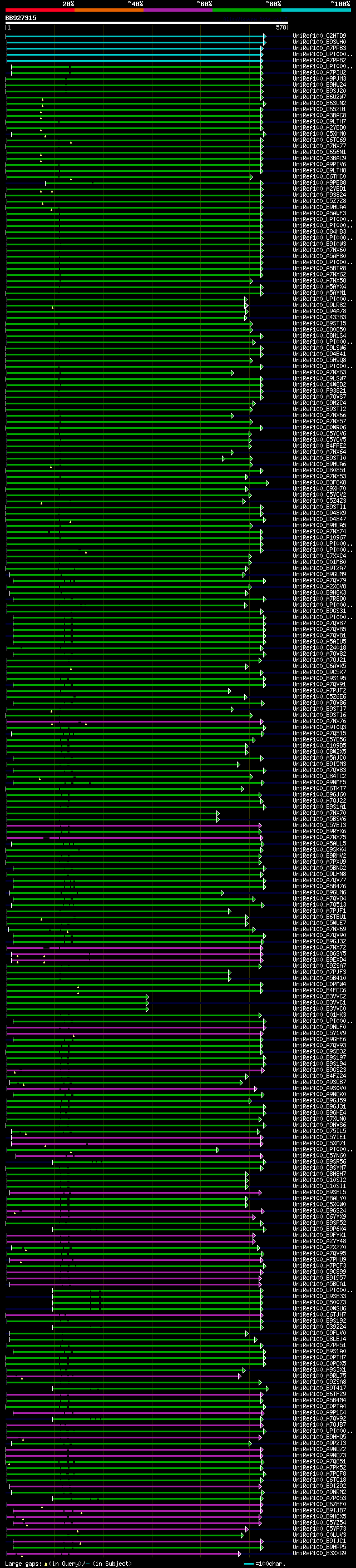Select hit UniRef100_C6TC69
The width and height of the screenshot is (356, 1568).
click(x=319, y=140)
